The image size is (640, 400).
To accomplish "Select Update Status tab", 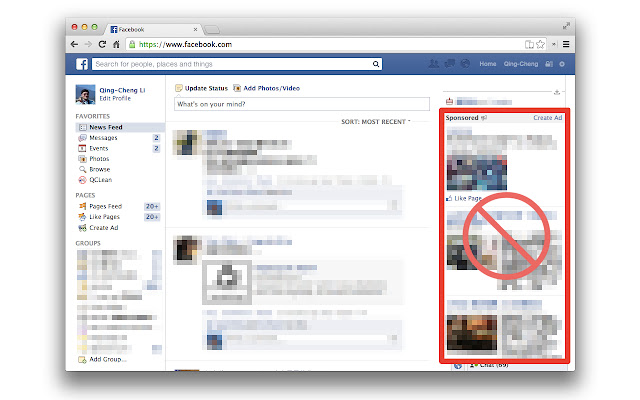I will tap(202, 88).
